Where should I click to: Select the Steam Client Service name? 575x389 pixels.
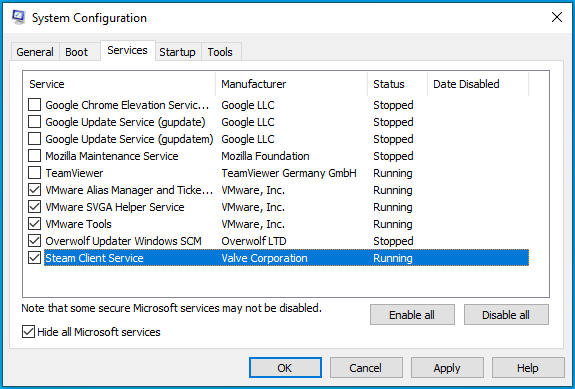[94, 258]
